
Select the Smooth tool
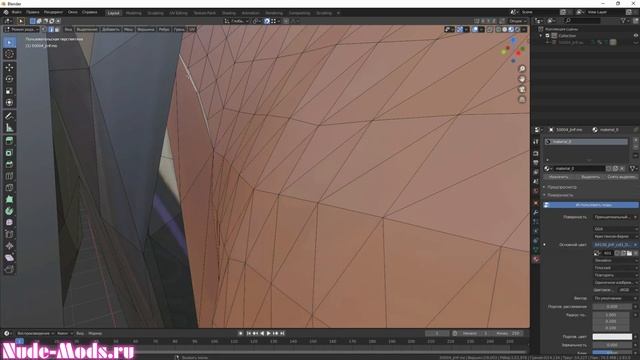(9, 222)
